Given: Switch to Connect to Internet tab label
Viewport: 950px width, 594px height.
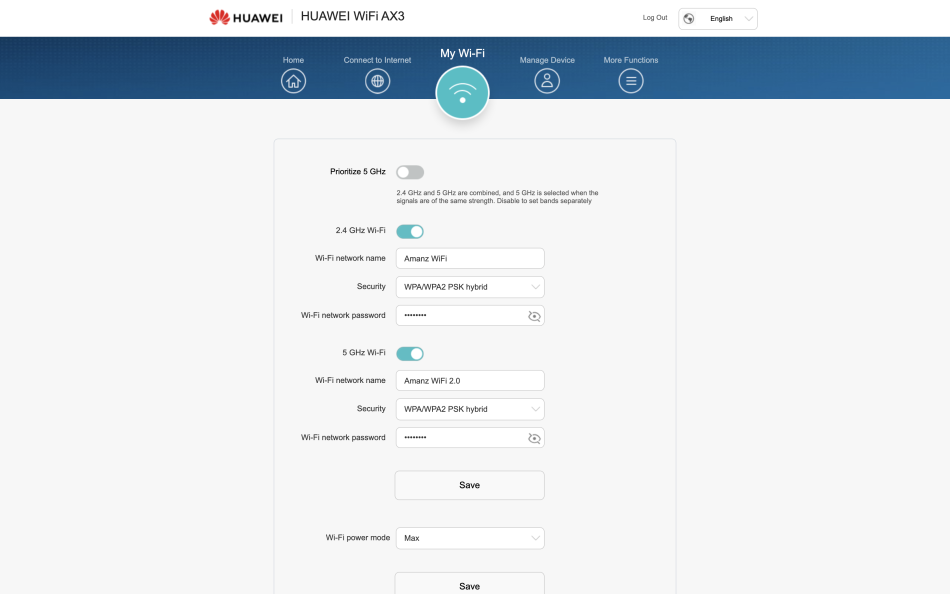Looking at the screenshot, I should point(377,60).
